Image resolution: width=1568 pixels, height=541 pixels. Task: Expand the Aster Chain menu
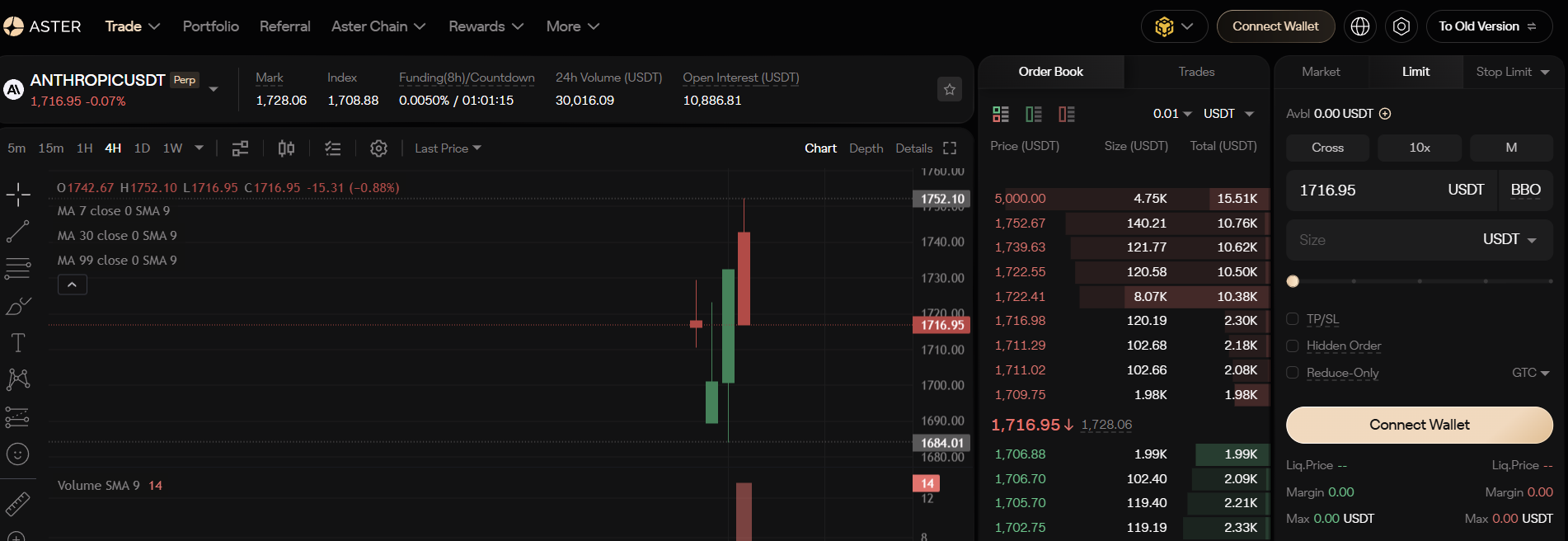point(378,26)
